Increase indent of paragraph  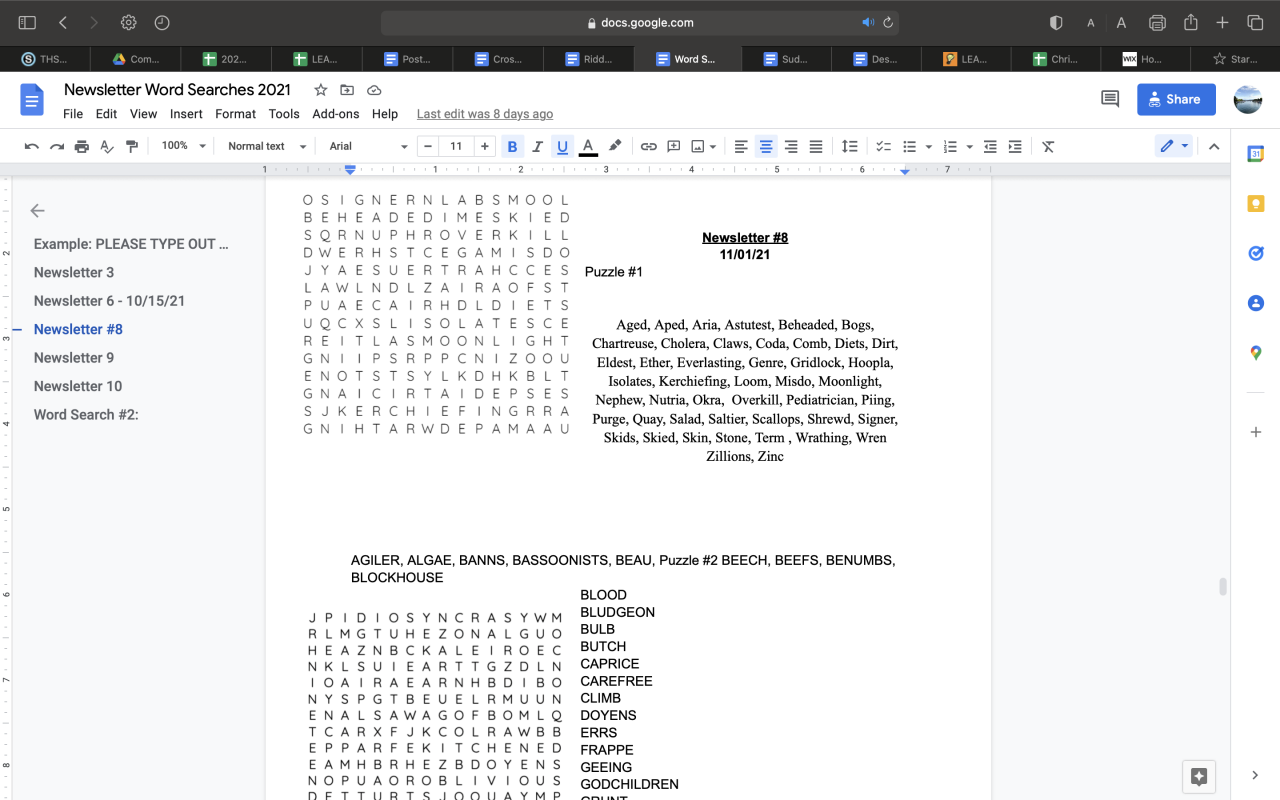[x=1015, y=146]
